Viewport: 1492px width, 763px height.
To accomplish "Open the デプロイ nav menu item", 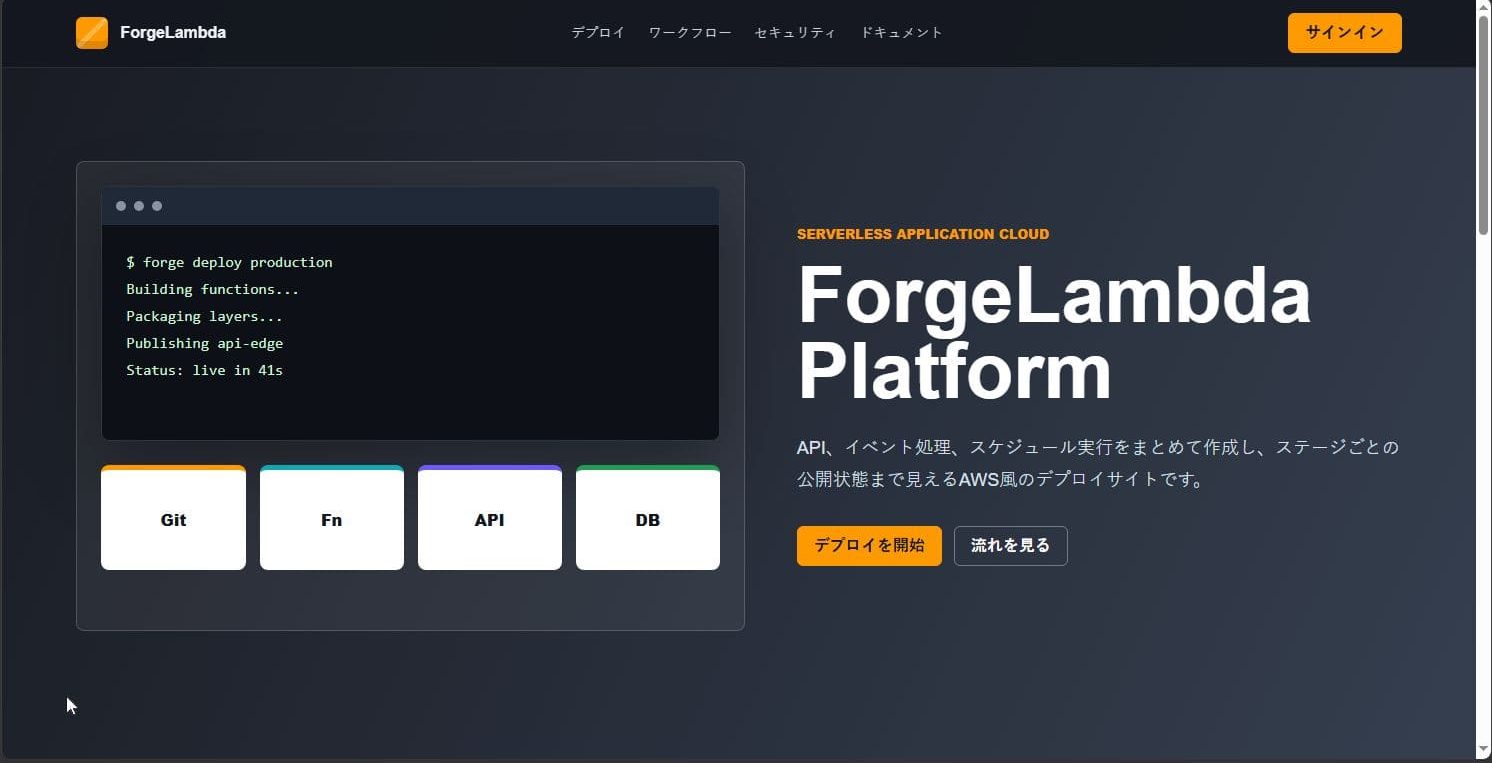I will [x=598, y=33].
